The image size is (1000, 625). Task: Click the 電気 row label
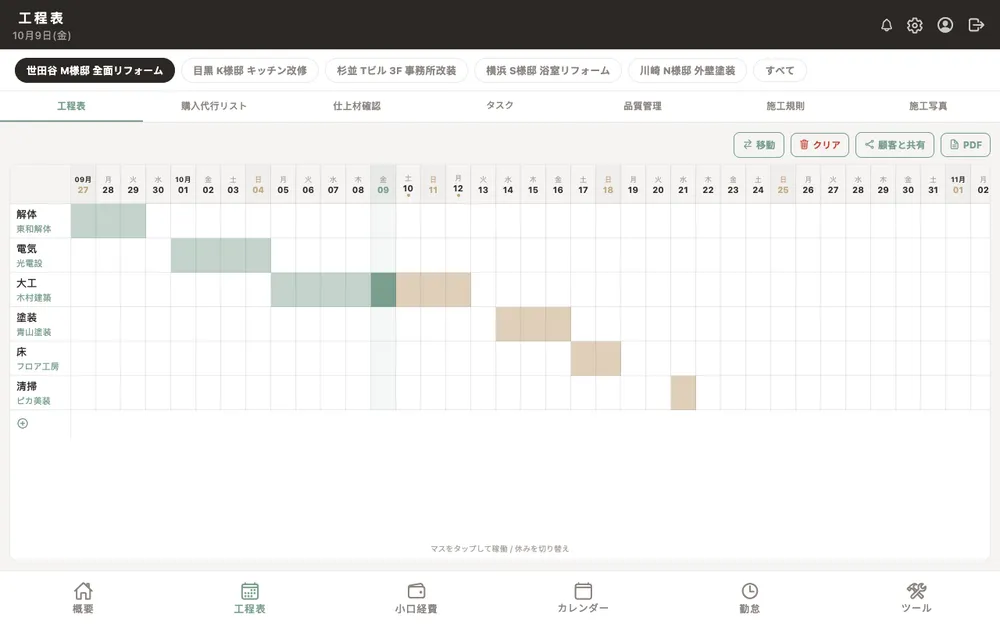(x=40, y=255)
